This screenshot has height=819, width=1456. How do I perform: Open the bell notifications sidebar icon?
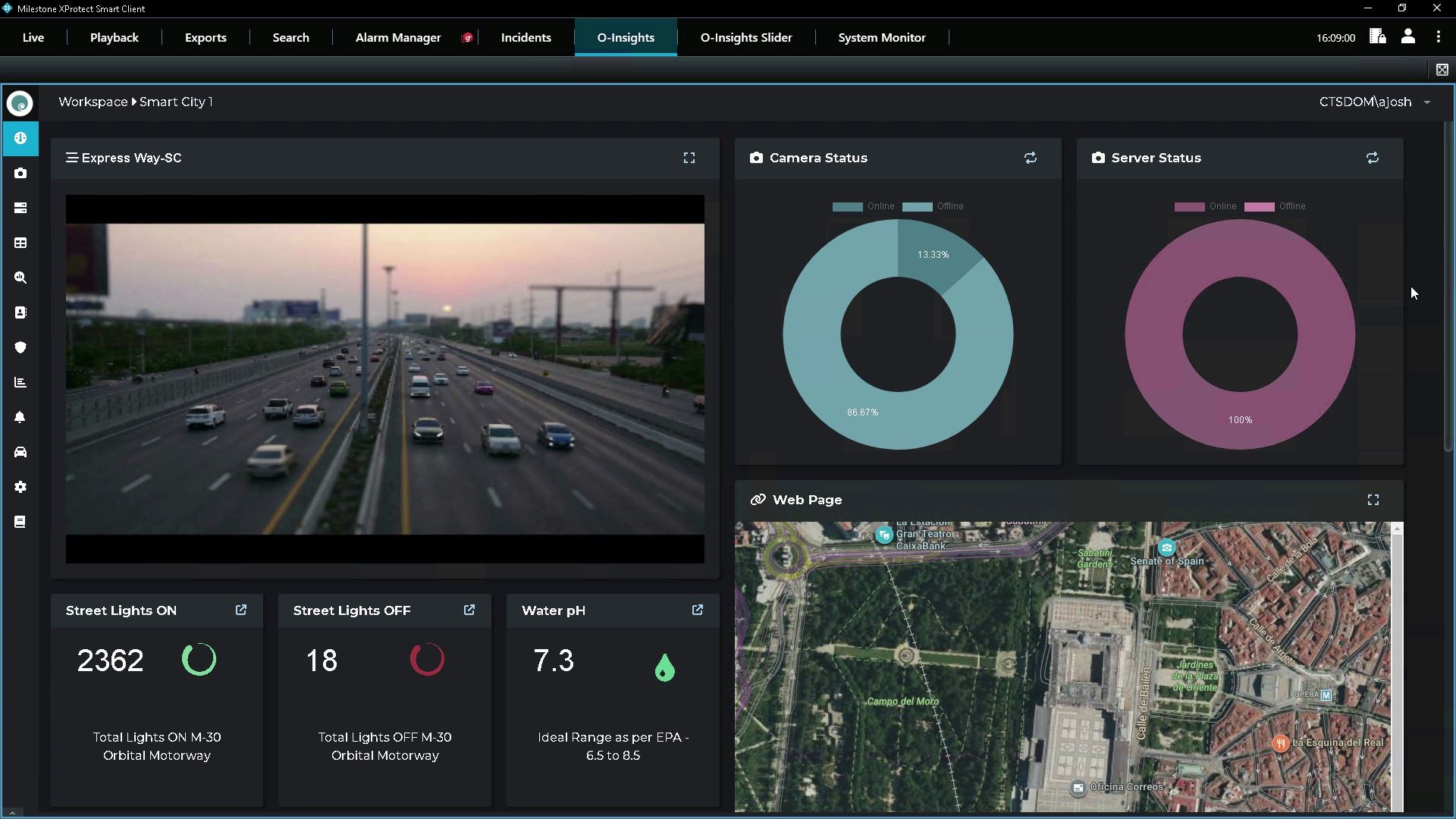[20, 417]
